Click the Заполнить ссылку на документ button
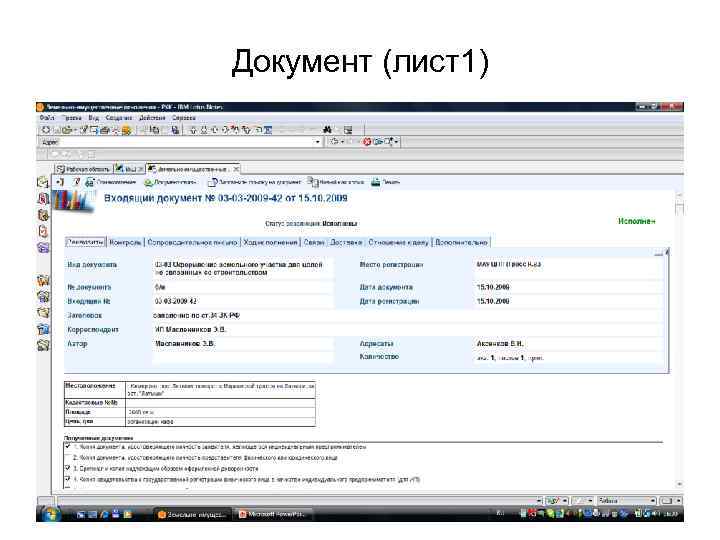 point(255,182)
